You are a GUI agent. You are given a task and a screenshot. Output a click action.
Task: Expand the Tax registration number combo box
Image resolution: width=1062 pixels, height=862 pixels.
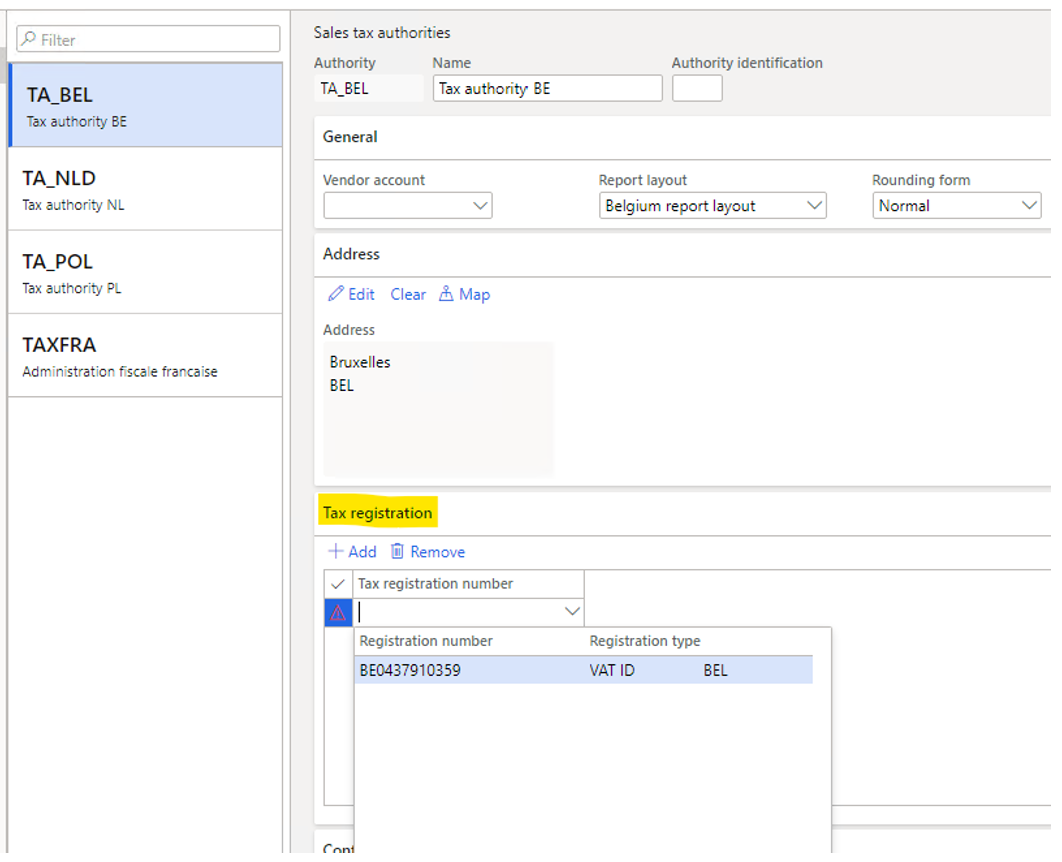[571, 611]
